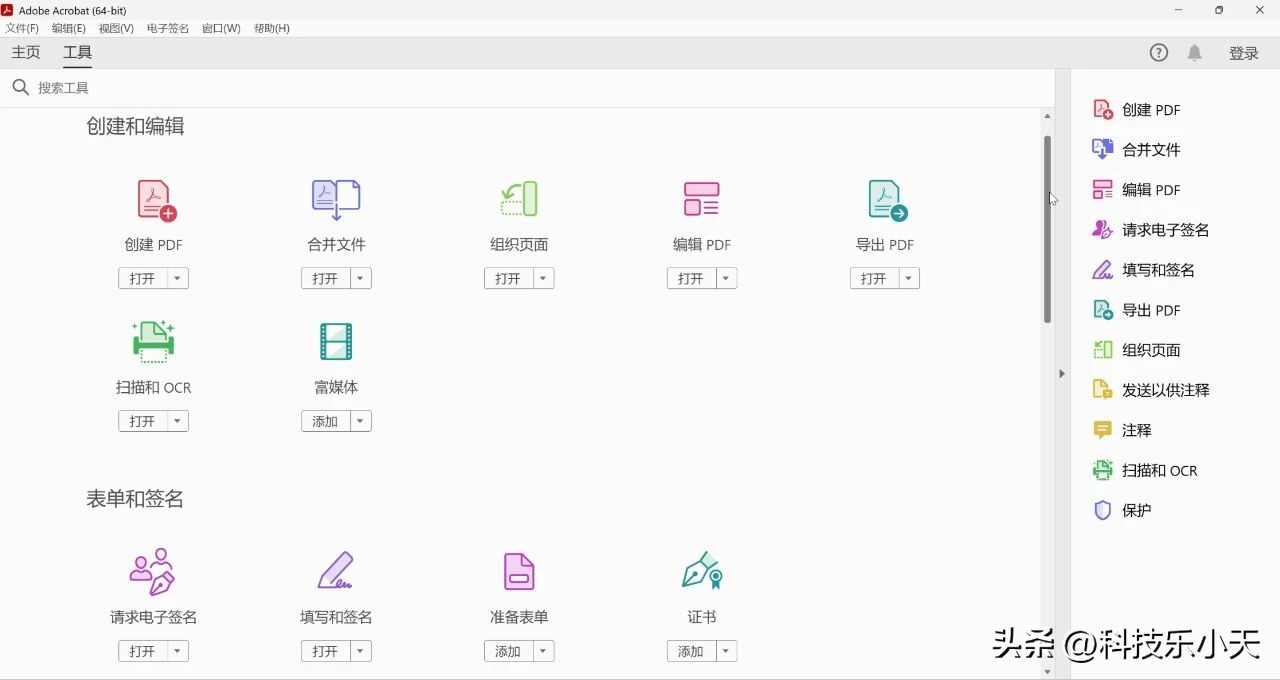
Task: Expand the 打开 dropdown under 编辑 PDF
Action: 726,278
